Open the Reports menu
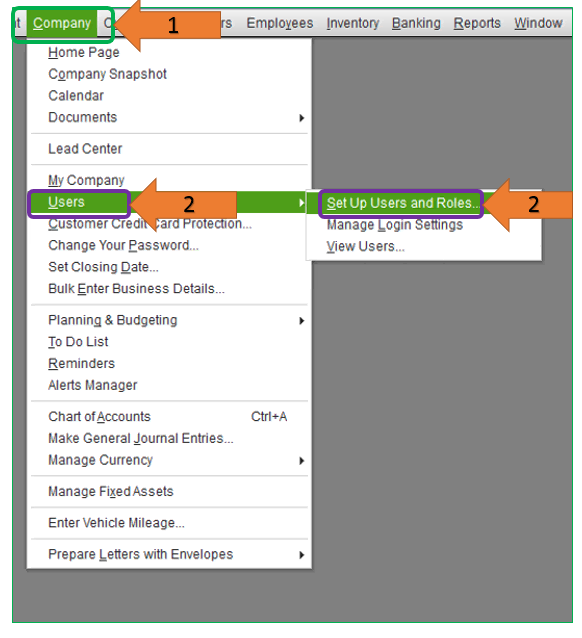This screenshot has height=638, width=582. pyautogui.click(x=477, y=23)
